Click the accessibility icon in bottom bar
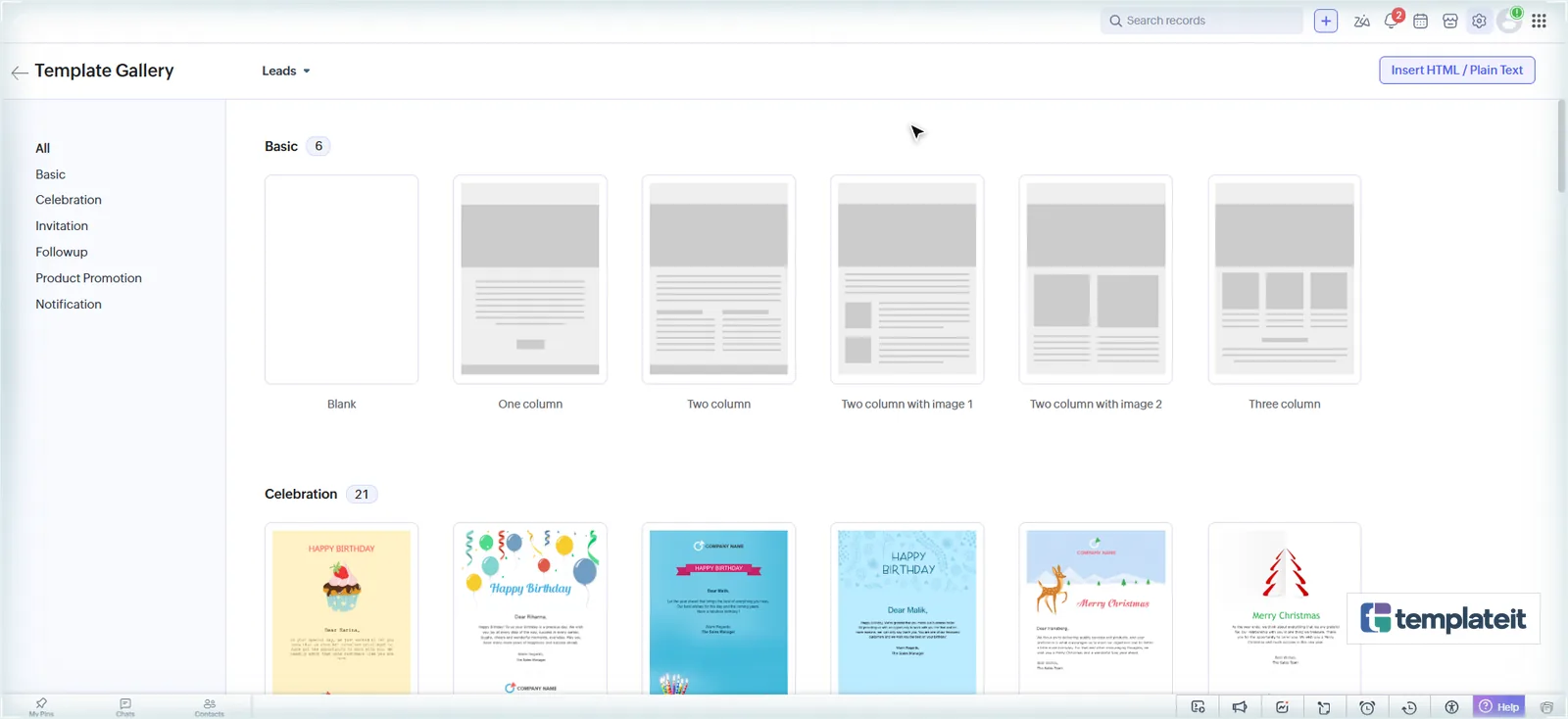1568x719 pixels. tap(1451, 707)
